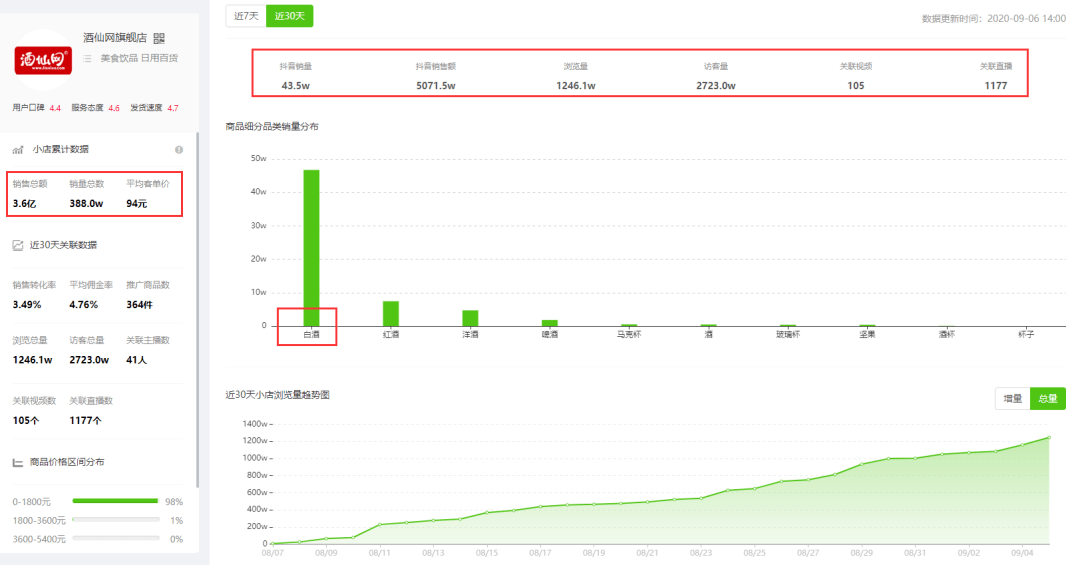1080x565 pixels.
Task: Click the bar icon beside 商品价格区间分布
Action: click(18, 462)
